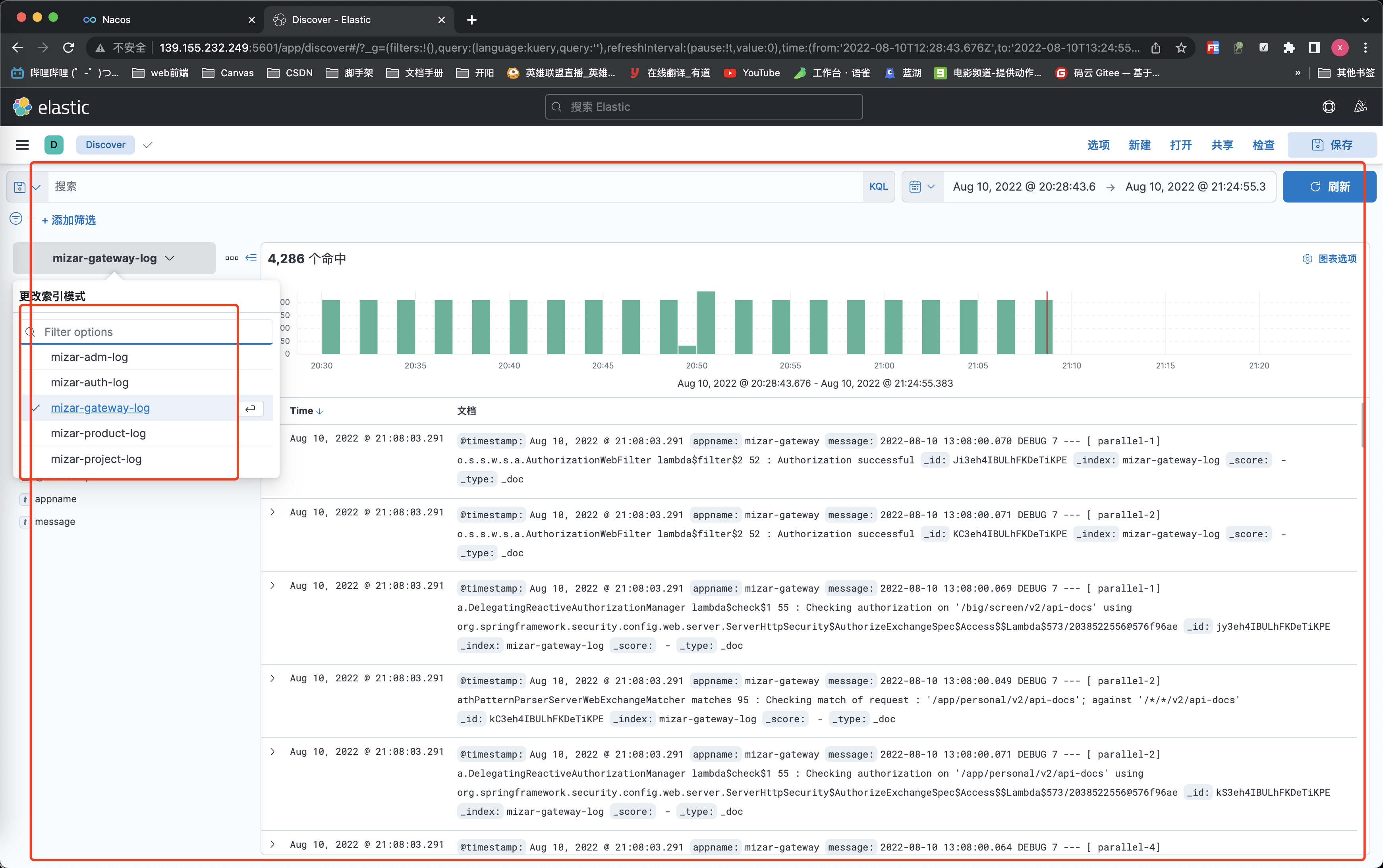Click the 刷新 refresh button
The height and width of the screenshot is (868, 1383).
pos(1329,187)
